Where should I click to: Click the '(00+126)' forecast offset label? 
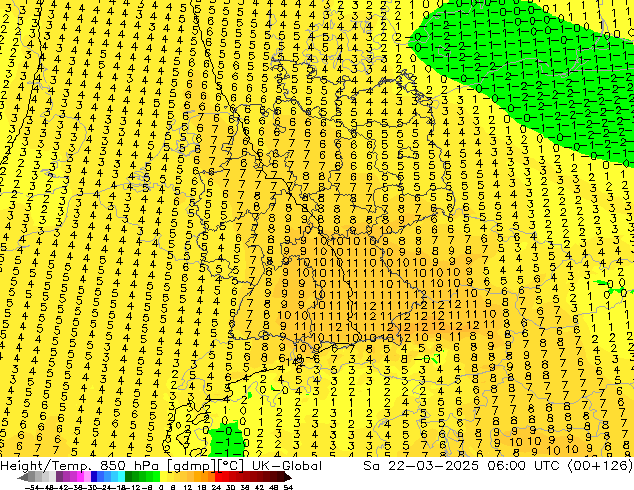[x=600, y=466]
